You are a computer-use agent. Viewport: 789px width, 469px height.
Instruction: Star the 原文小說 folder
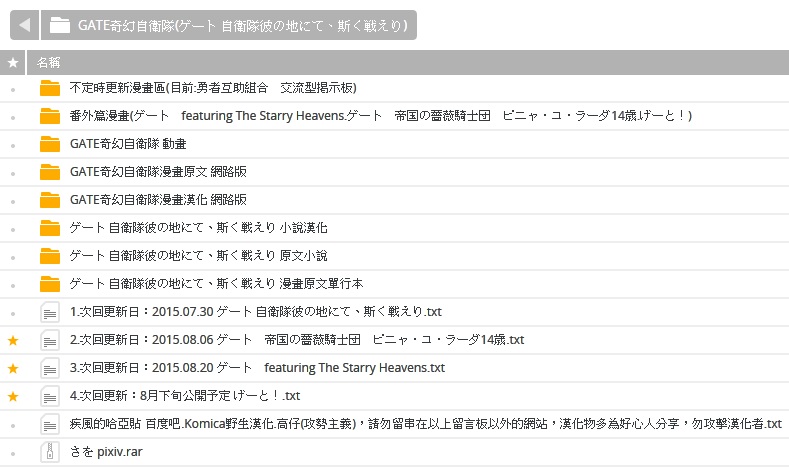13,258
